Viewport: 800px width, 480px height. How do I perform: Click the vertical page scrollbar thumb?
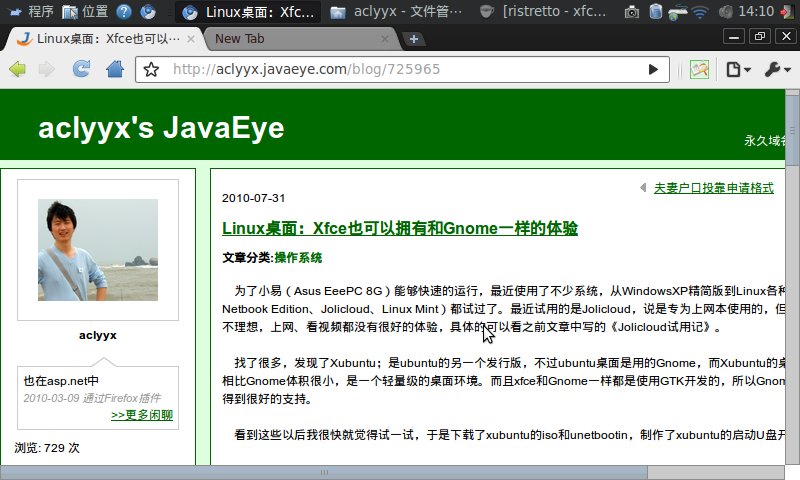coord(792,130)
